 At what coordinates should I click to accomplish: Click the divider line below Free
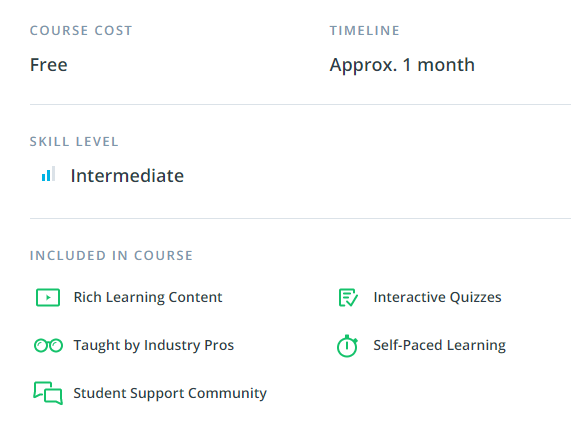tap(300, 104)
